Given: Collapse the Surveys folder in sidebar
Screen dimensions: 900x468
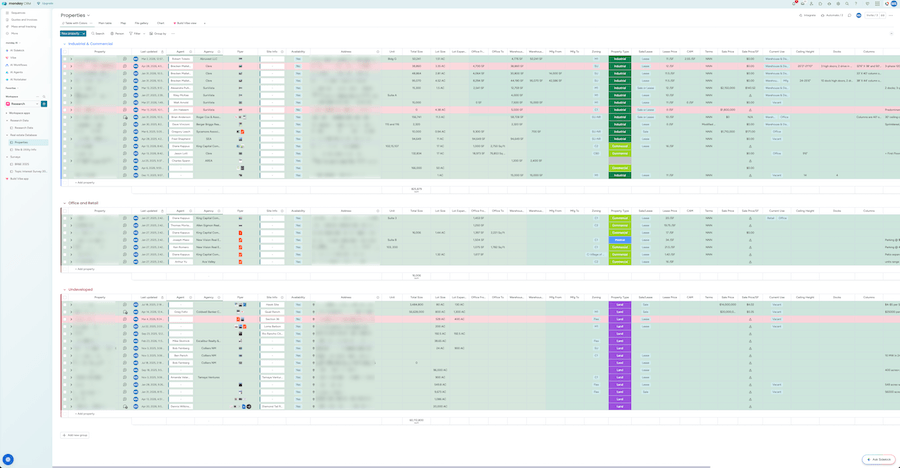Looking at the screenshot, I should point(6,157).
